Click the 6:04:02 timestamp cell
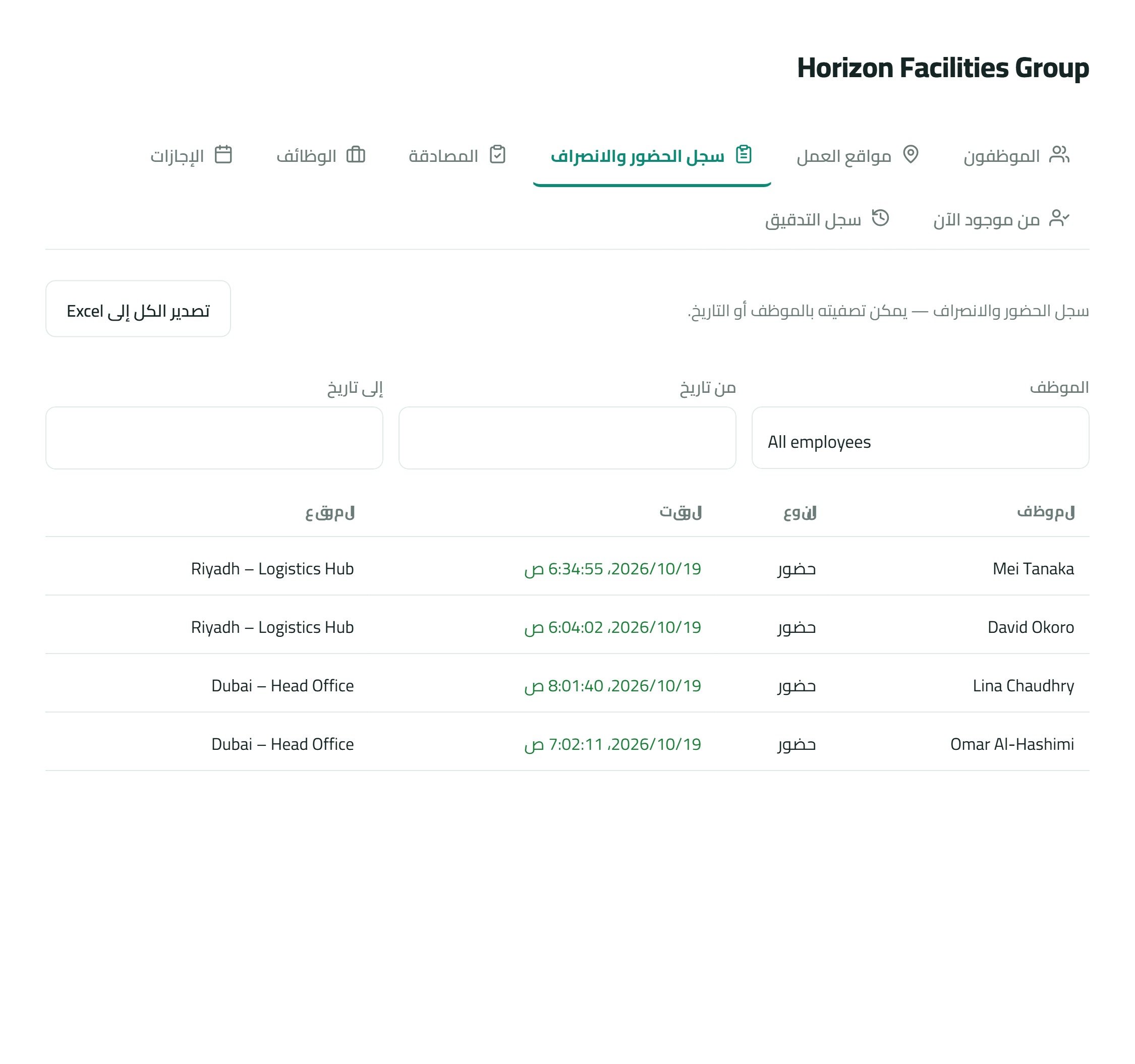 612,627
